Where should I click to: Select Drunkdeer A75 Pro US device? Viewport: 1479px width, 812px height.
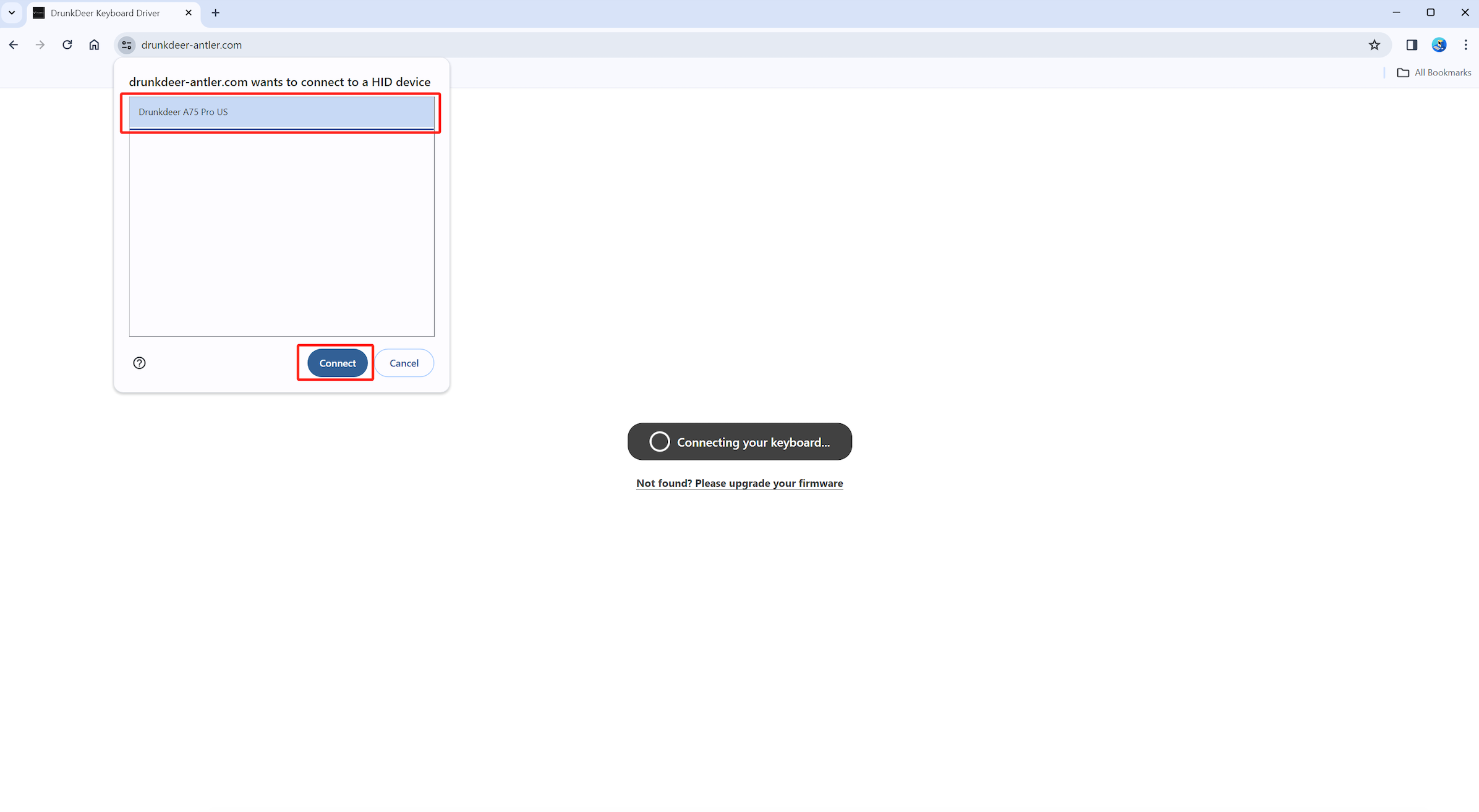pos(281,112)
